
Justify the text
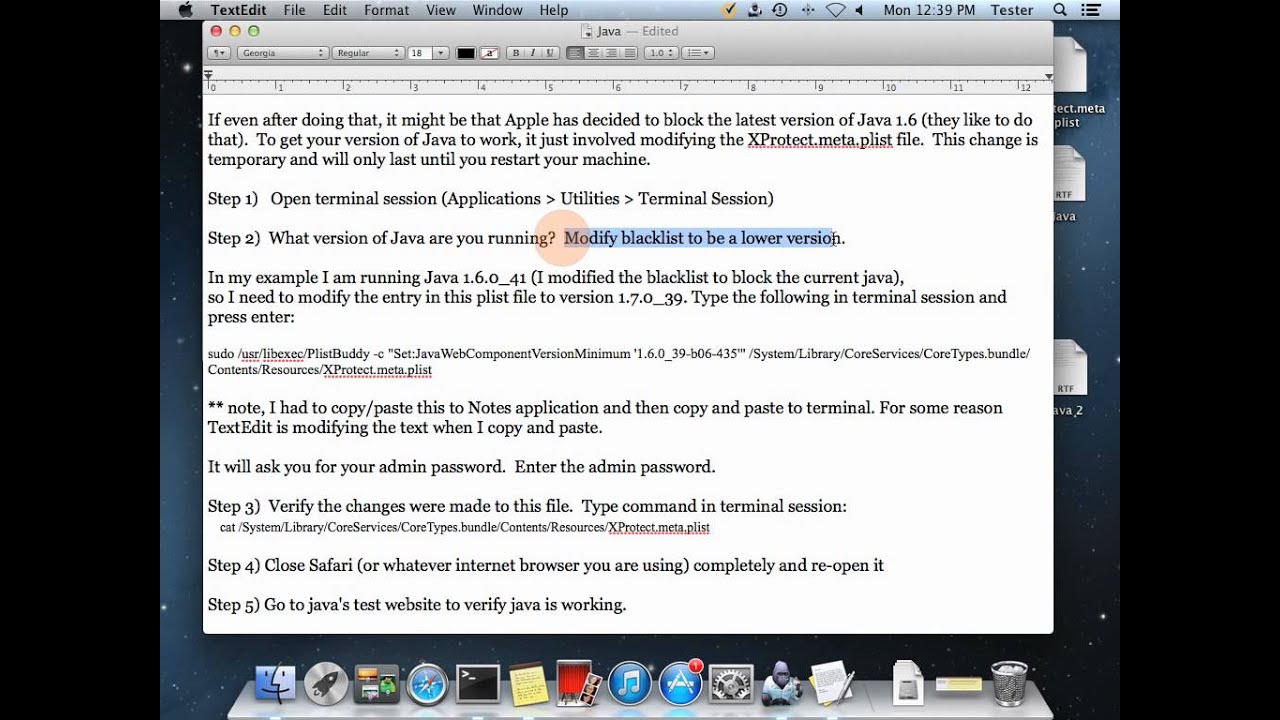pyautogui.click(x=628, y=53)
